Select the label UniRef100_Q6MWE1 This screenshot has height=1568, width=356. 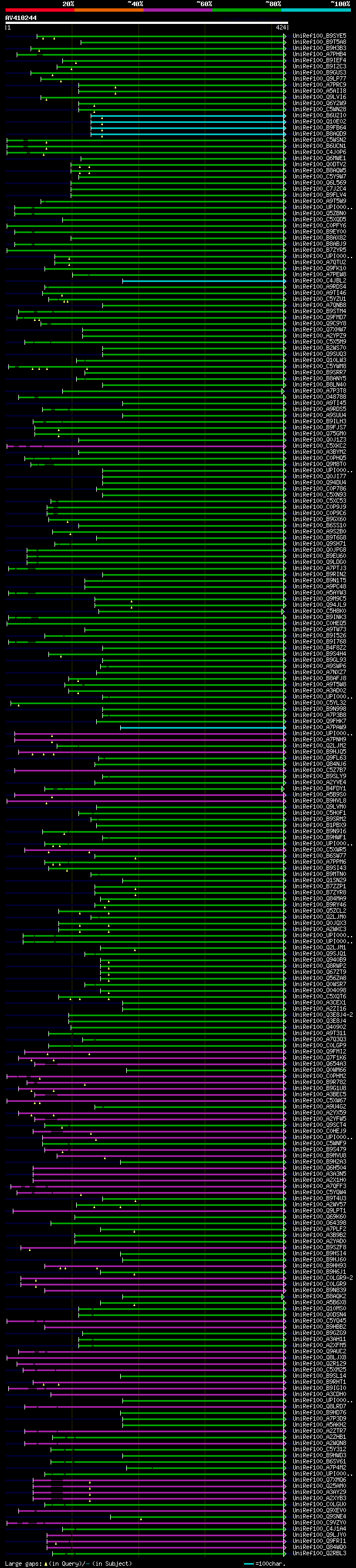(x=319, y=159)
